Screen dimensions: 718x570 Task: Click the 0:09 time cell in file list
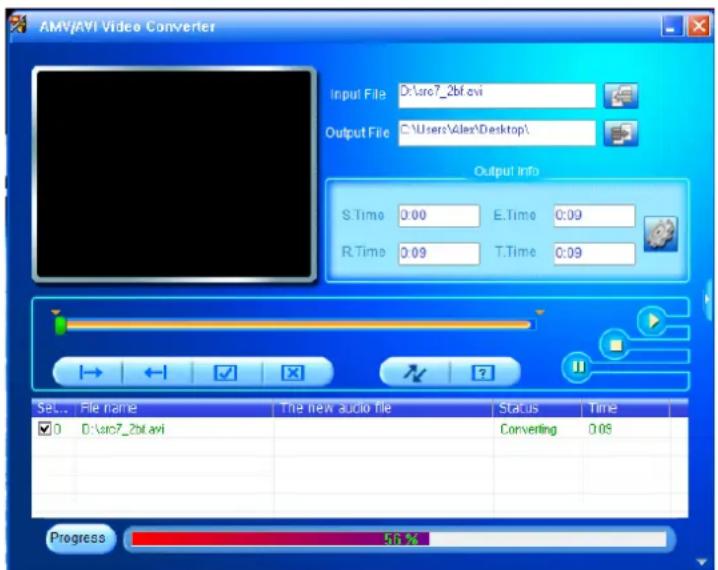click(600, 429)
